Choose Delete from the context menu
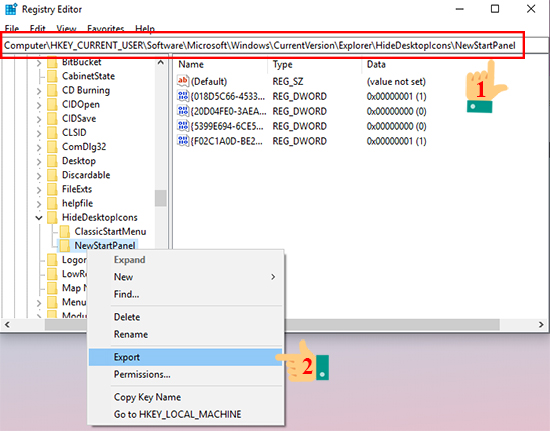This screenshot has width=550, height=431. tap(185, 317)
